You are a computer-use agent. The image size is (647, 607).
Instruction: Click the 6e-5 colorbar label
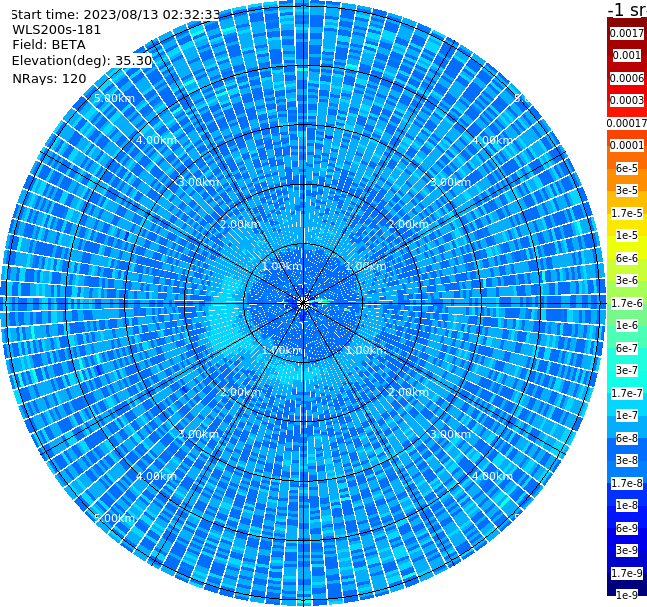pos(627,168)
